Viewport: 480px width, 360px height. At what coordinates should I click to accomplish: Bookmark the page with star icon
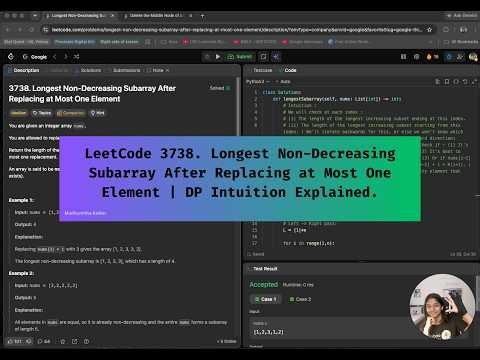pos(429,30)
